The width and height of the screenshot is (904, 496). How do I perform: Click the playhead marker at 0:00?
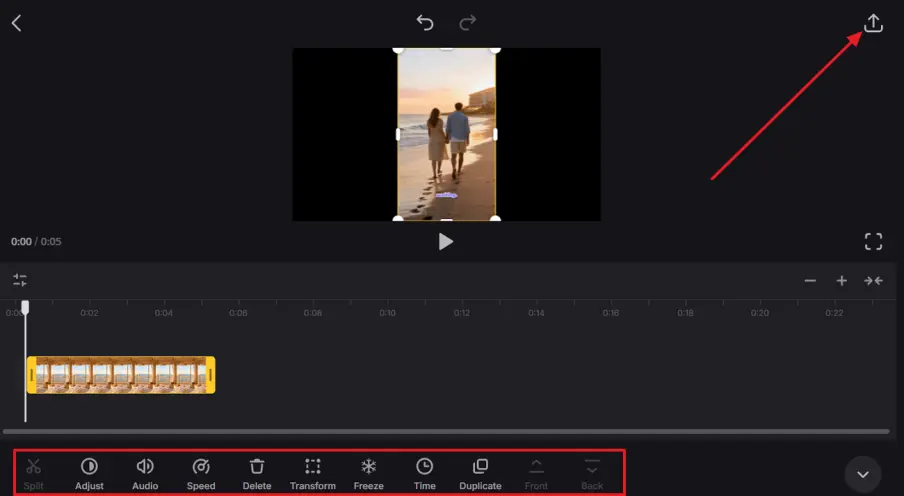(25, 307)
